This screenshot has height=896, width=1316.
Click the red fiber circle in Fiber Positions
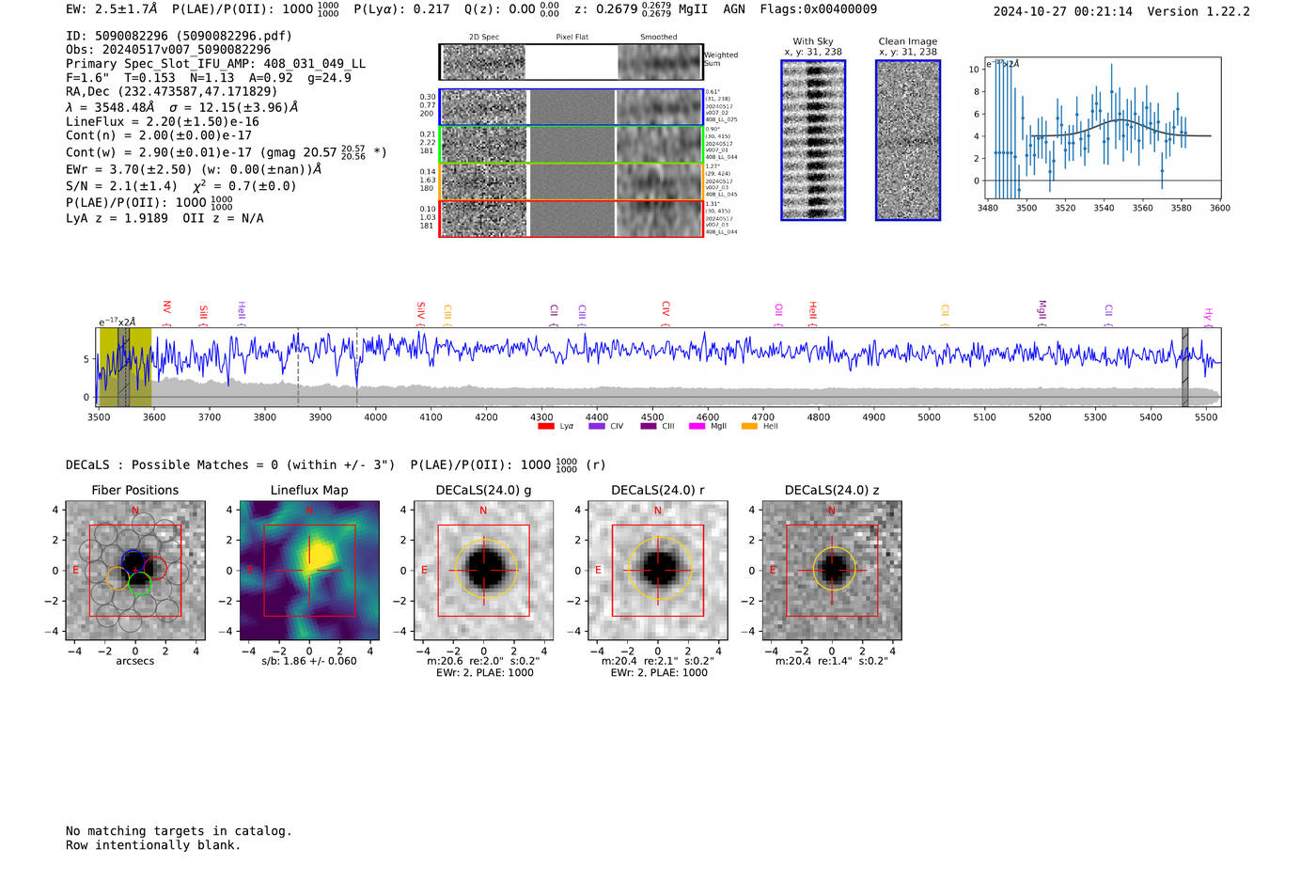tap(155, 569)
